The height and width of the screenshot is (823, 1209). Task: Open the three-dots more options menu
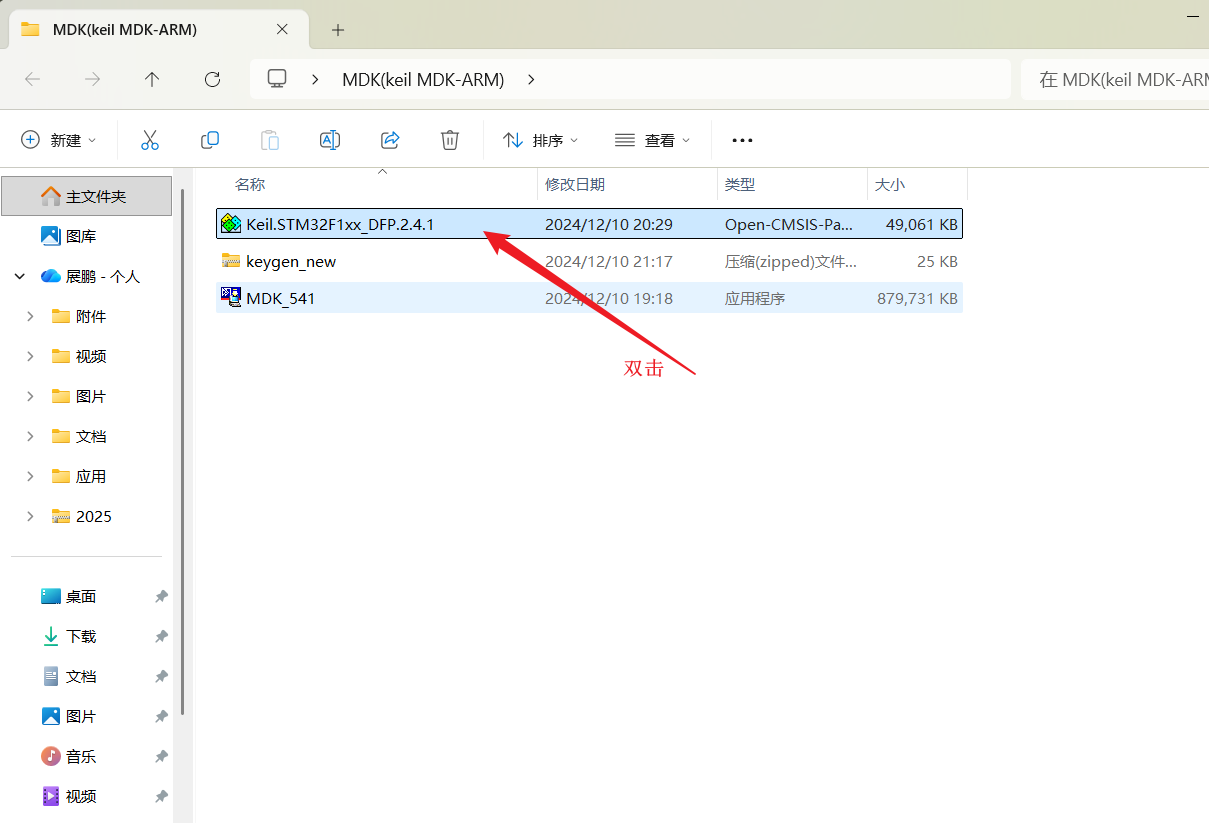[x=742, y=140]
